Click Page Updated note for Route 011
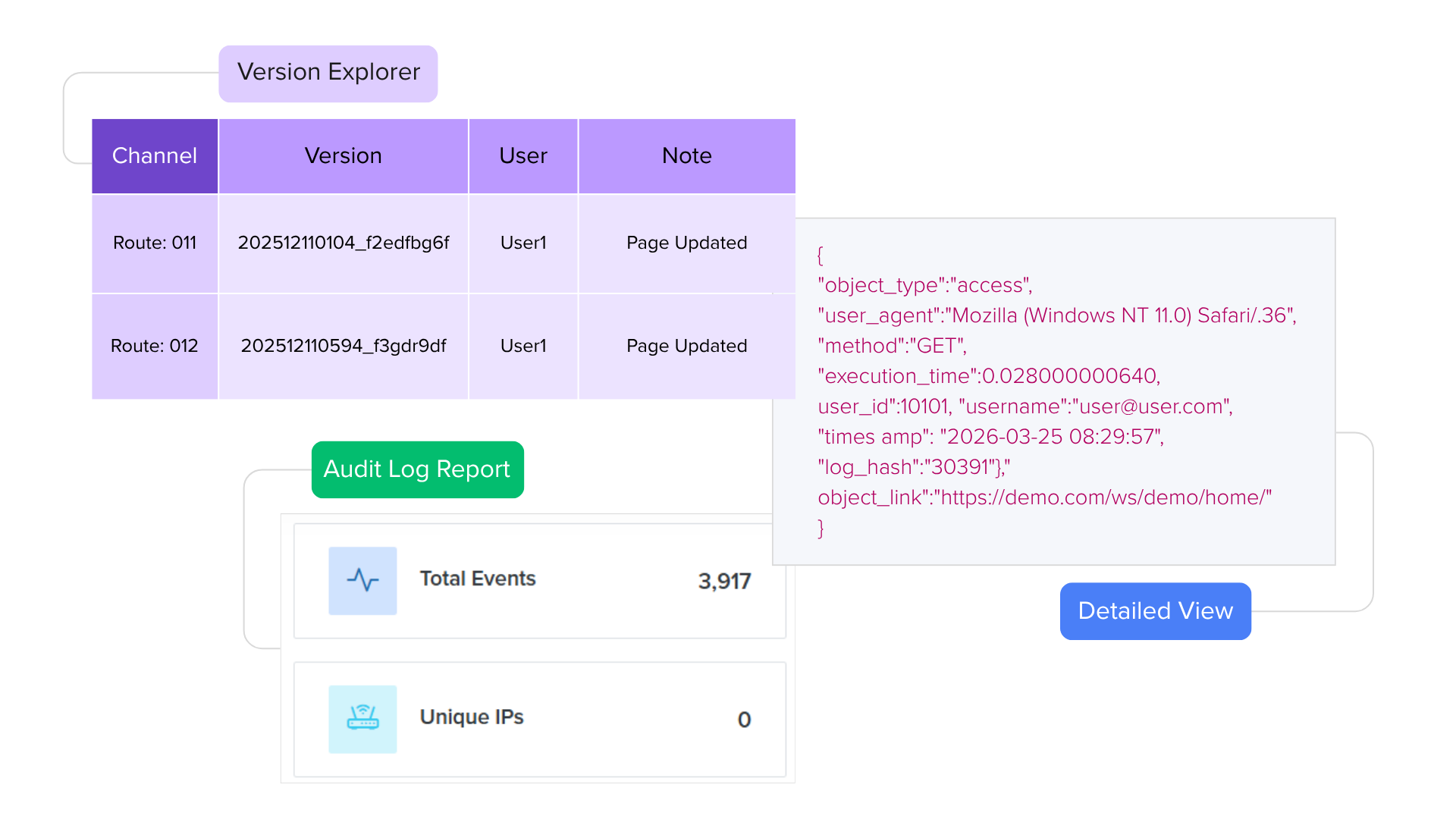Image resolution: width=1456 pixels, height=819 pixels. pyautogui.click(x=687, y=243)
